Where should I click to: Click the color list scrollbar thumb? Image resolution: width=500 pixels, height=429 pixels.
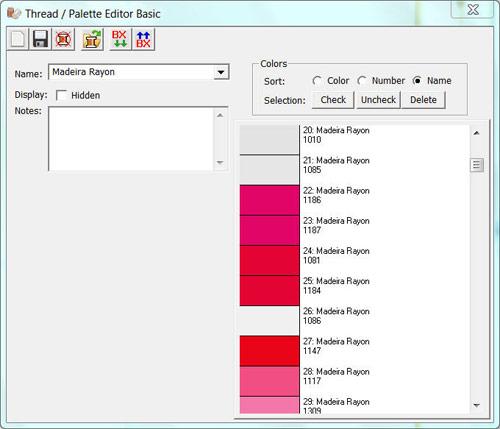477,165
